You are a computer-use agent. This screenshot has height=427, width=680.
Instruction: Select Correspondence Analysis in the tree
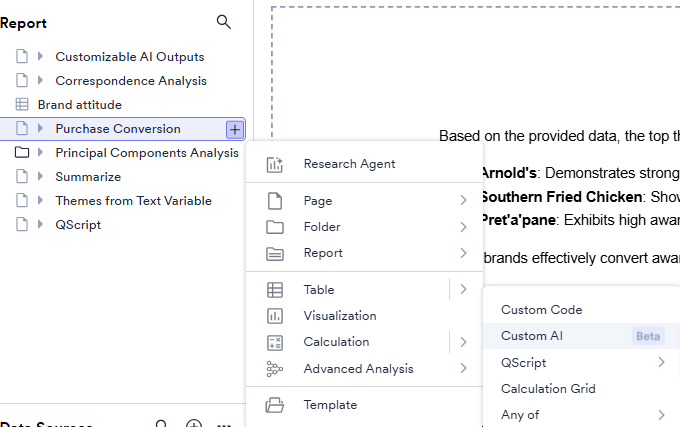[x=131, y=81]
